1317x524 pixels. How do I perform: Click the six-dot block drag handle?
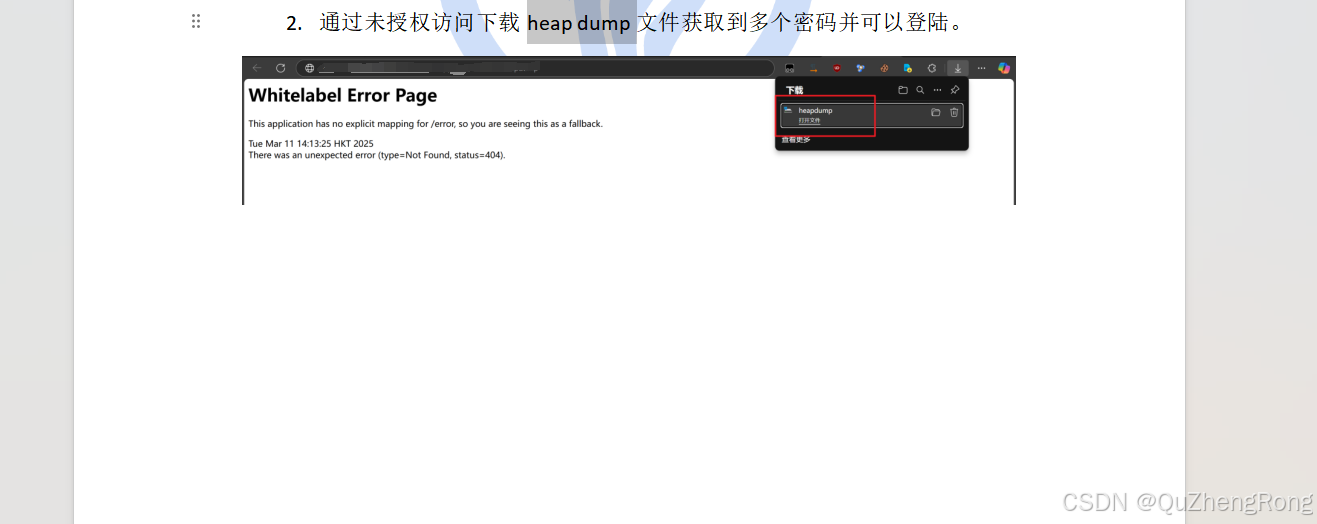point(196,21)
